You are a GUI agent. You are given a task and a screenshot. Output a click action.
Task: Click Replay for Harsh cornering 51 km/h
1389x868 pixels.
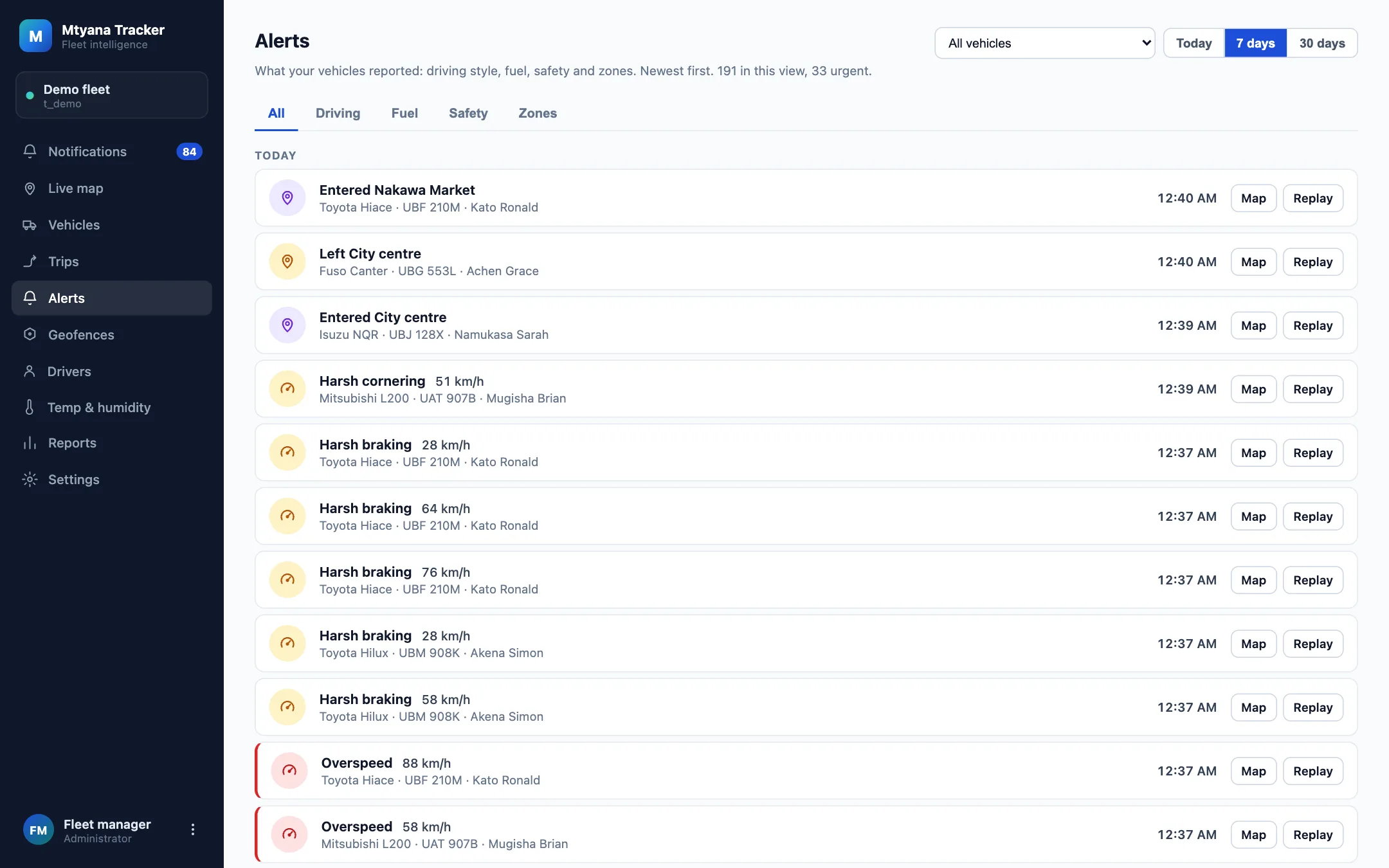coord(1312,389)
